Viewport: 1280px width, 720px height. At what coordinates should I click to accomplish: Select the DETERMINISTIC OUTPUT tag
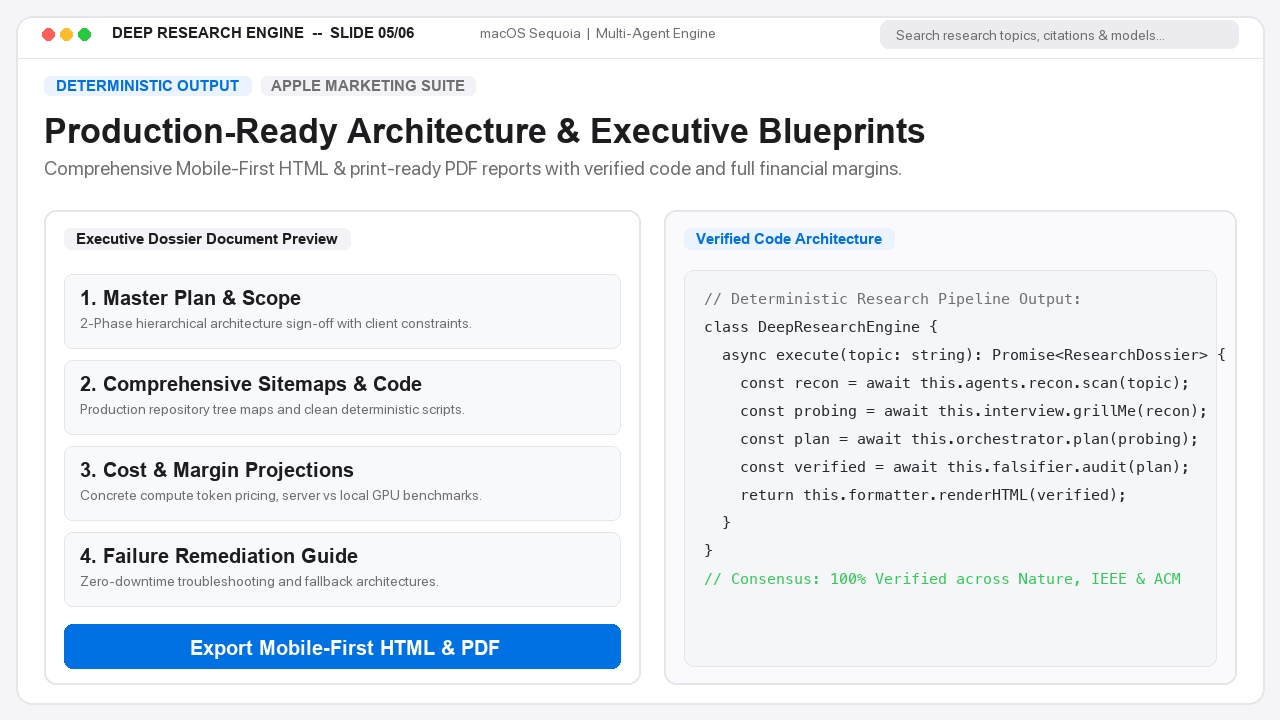click(x=148, y=86)
